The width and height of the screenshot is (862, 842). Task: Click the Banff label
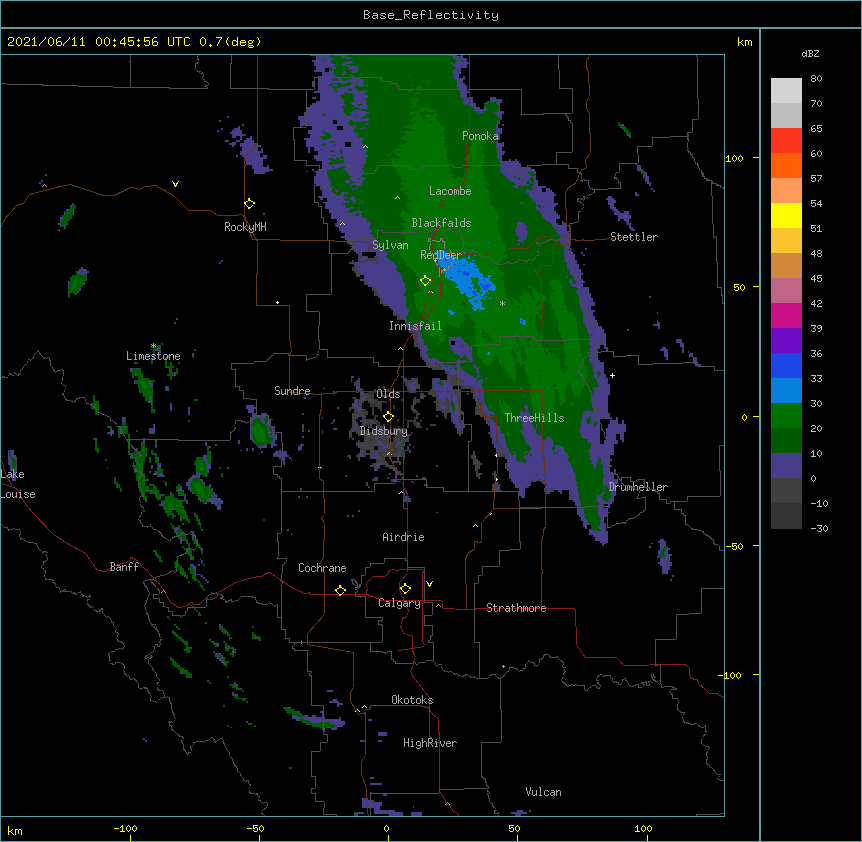124,567
